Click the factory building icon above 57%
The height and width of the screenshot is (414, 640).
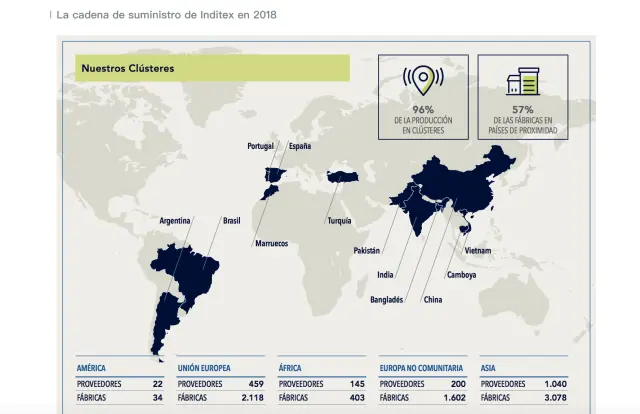(x=523, y=81)
